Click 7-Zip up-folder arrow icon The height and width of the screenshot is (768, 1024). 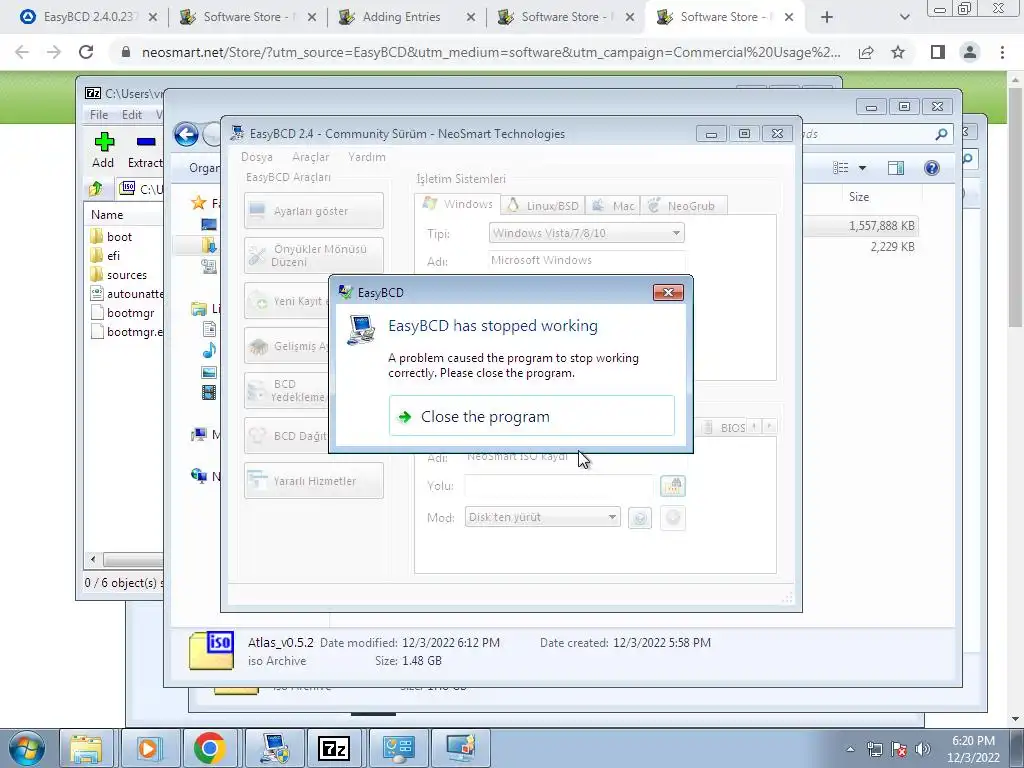pos(96,189)
